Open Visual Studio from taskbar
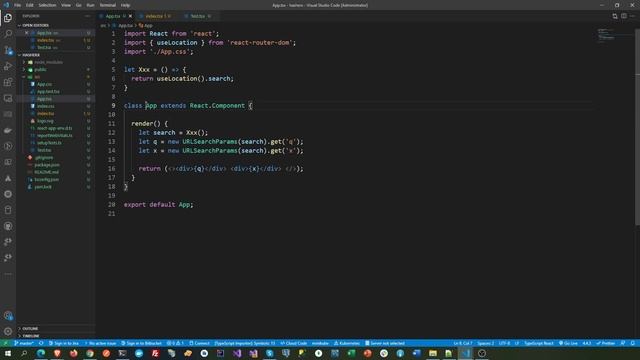This screenshot has width=640, height=360. (x=237, y=353)
